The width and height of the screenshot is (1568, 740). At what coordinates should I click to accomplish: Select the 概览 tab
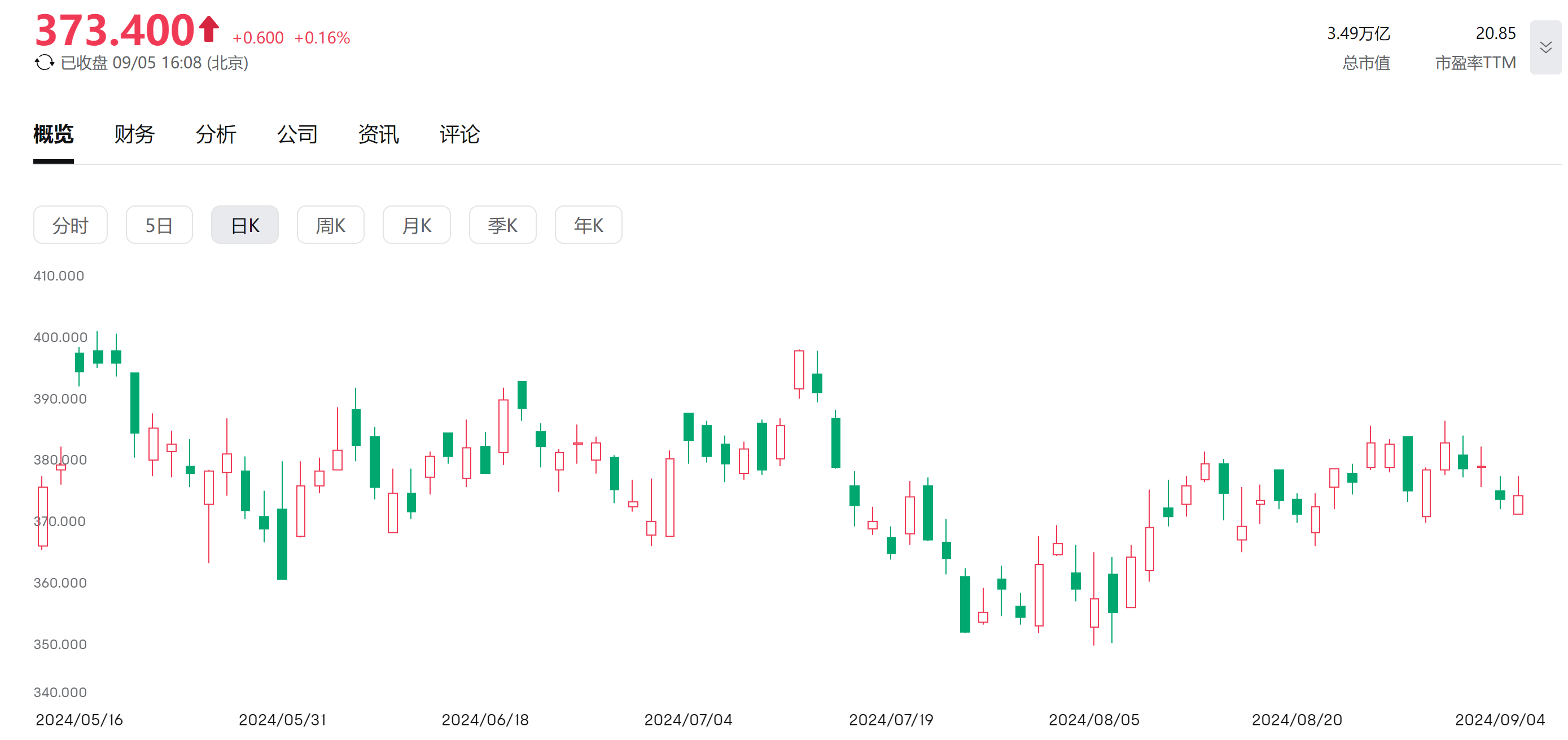[x=54, y=134]
